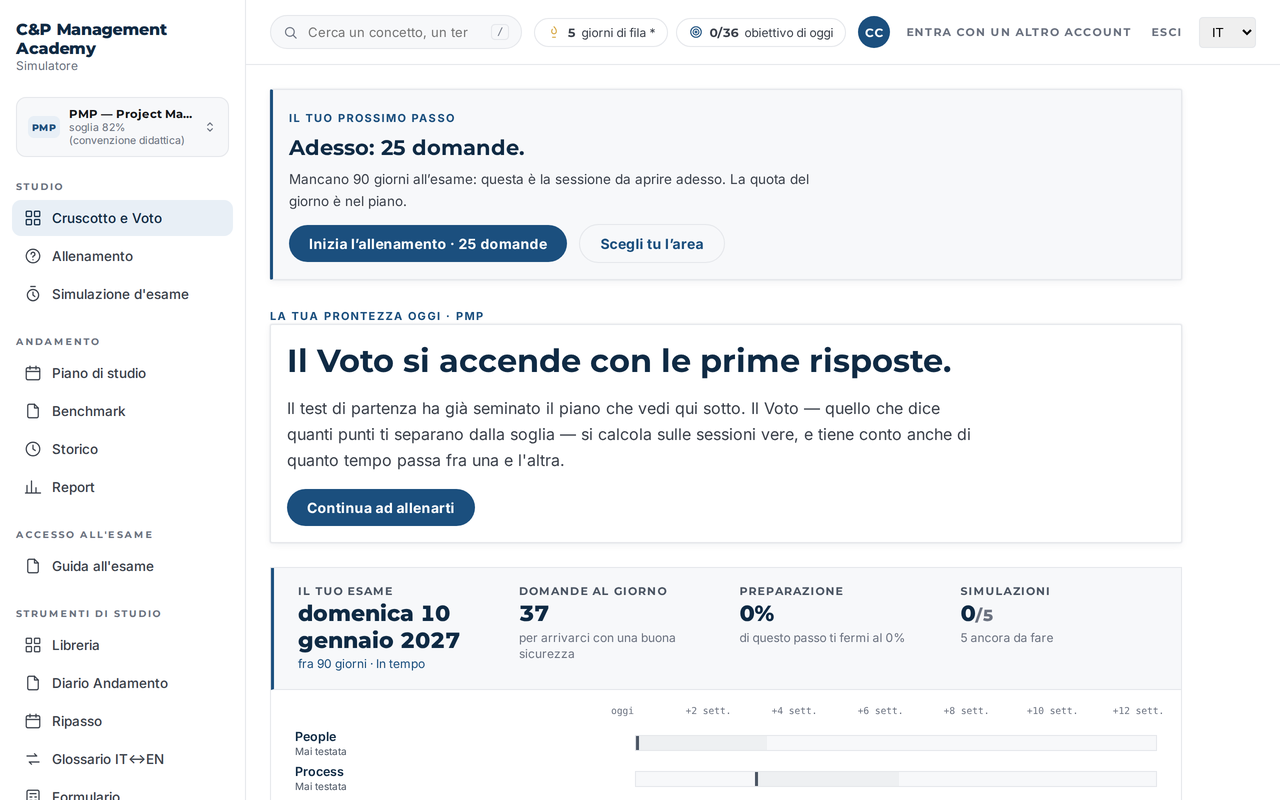Click the +6 sett. timeline label
The height and width of the screenshot is (800, 1280).
880,711
